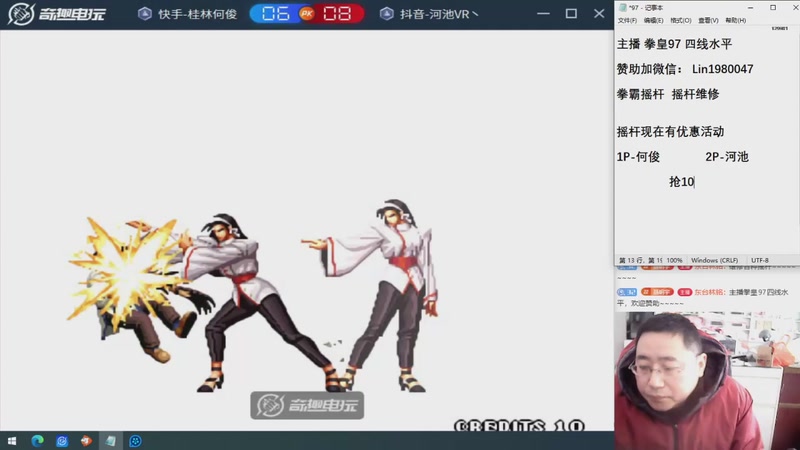800x450 pixels.
Task: Click the hexagon icon beside 快手-桂林何俊
Action: (145, 14)
